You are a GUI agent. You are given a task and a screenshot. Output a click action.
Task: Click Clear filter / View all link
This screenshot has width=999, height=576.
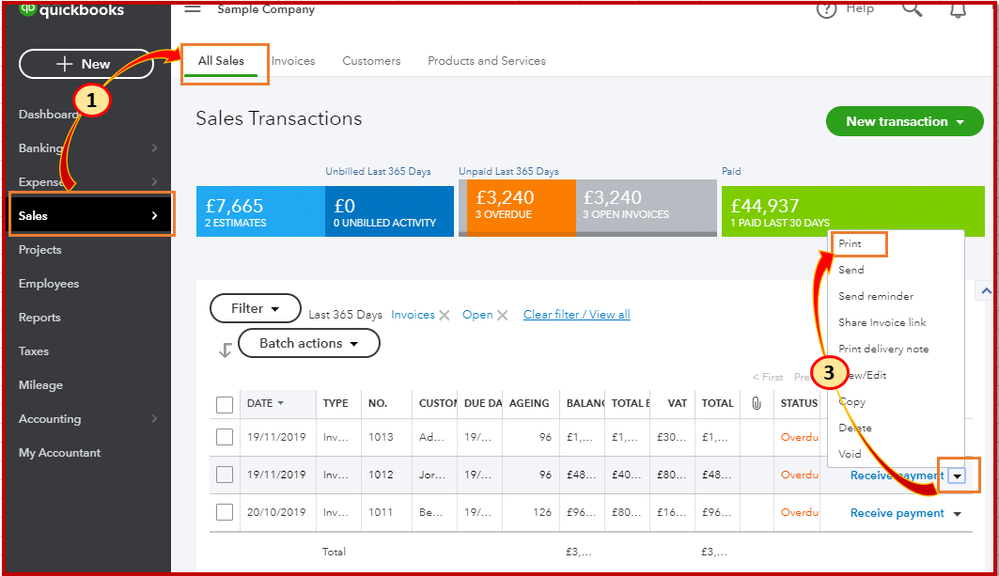tap(577, 315)
